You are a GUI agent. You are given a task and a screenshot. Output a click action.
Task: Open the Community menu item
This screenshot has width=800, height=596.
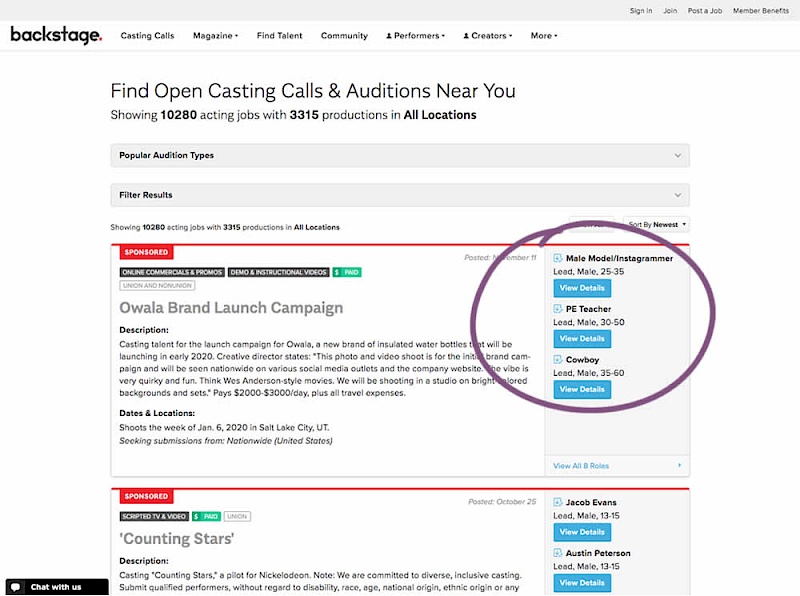344,36
